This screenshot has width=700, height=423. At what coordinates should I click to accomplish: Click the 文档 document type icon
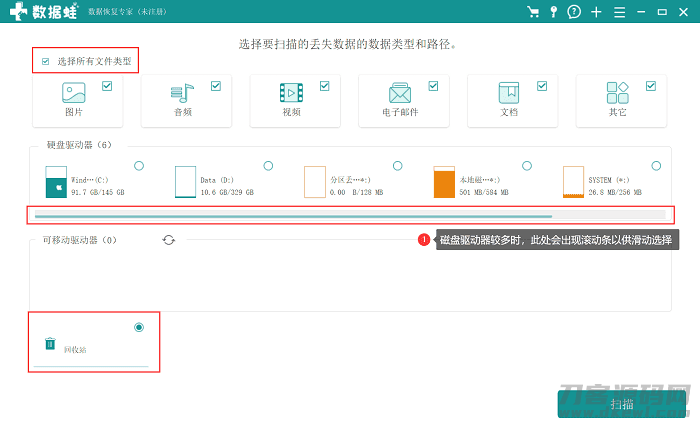tap(509, 93)
